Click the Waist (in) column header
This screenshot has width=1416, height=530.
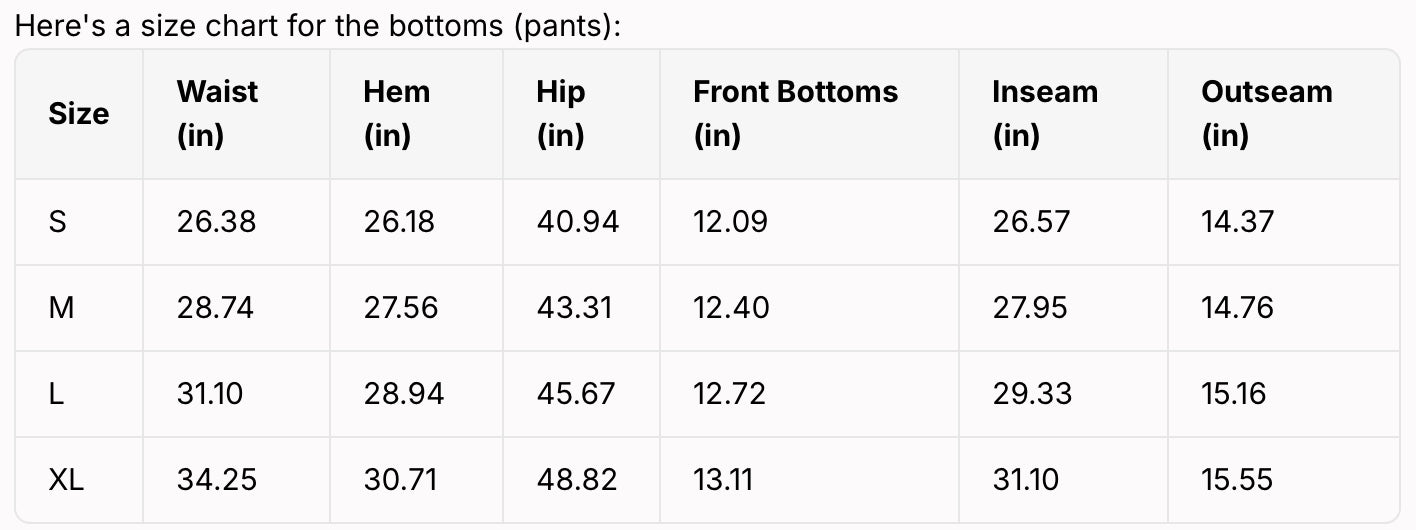click(x=217, y=113)
